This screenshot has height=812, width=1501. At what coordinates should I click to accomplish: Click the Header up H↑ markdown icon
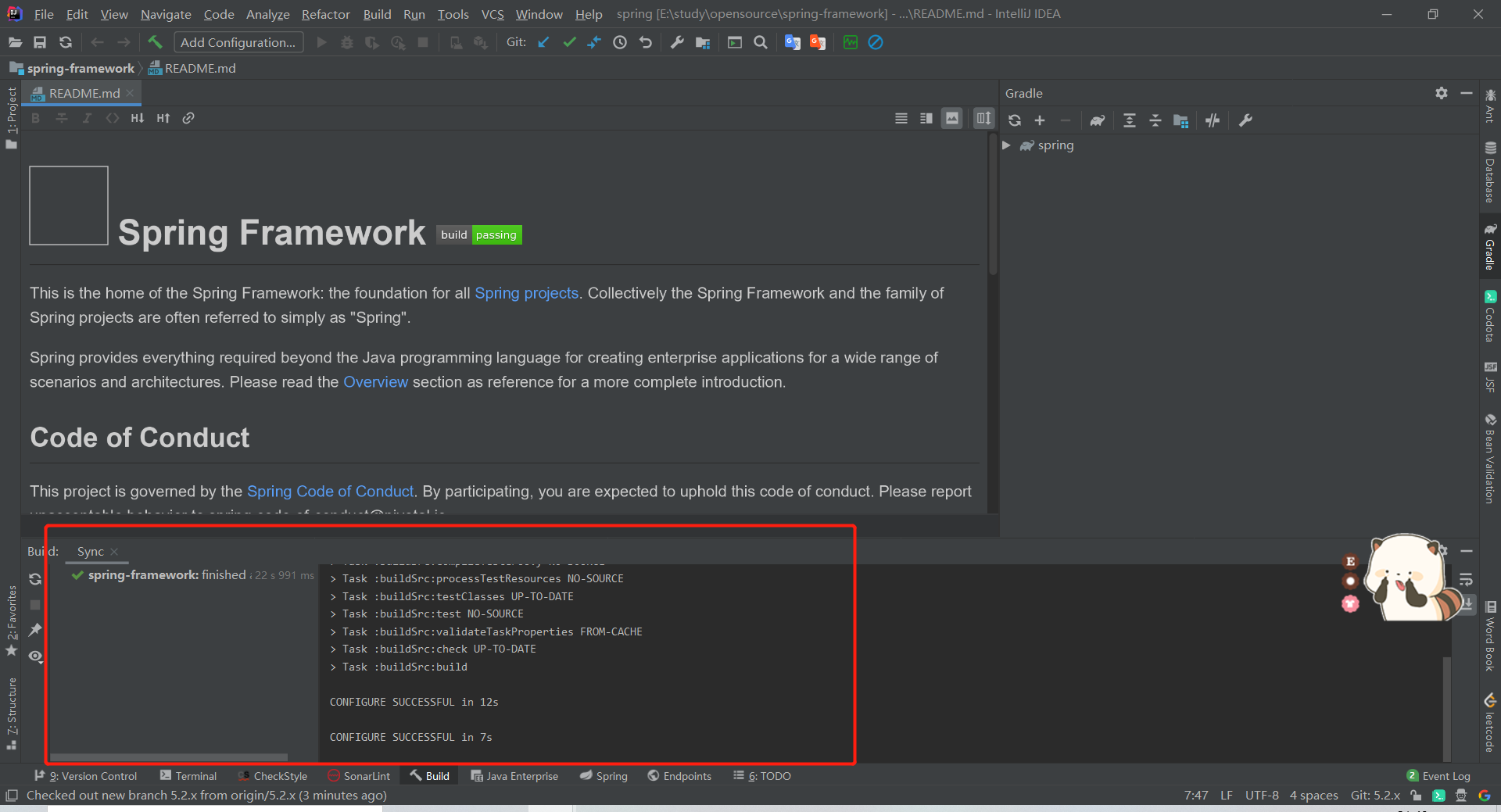coord(163,118)
